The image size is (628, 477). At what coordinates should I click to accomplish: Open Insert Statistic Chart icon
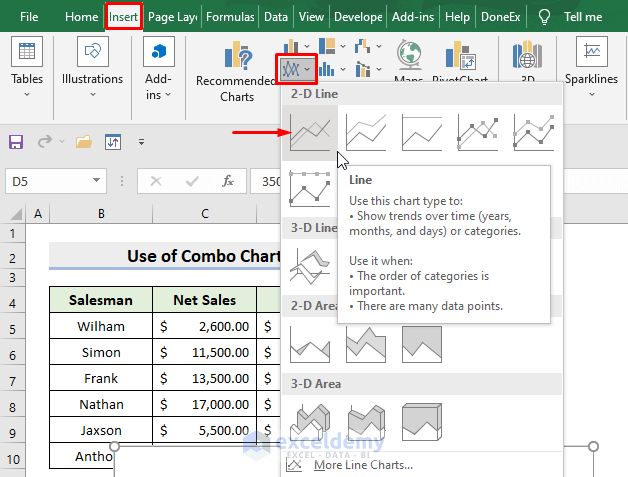tap(327, 69)
